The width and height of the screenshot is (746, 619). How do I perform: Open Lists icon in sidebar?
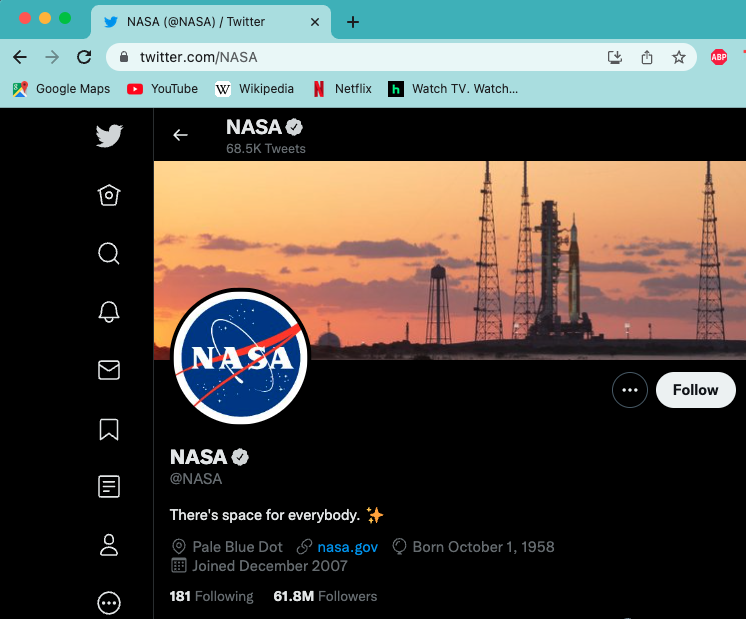(x=109, y=486)
